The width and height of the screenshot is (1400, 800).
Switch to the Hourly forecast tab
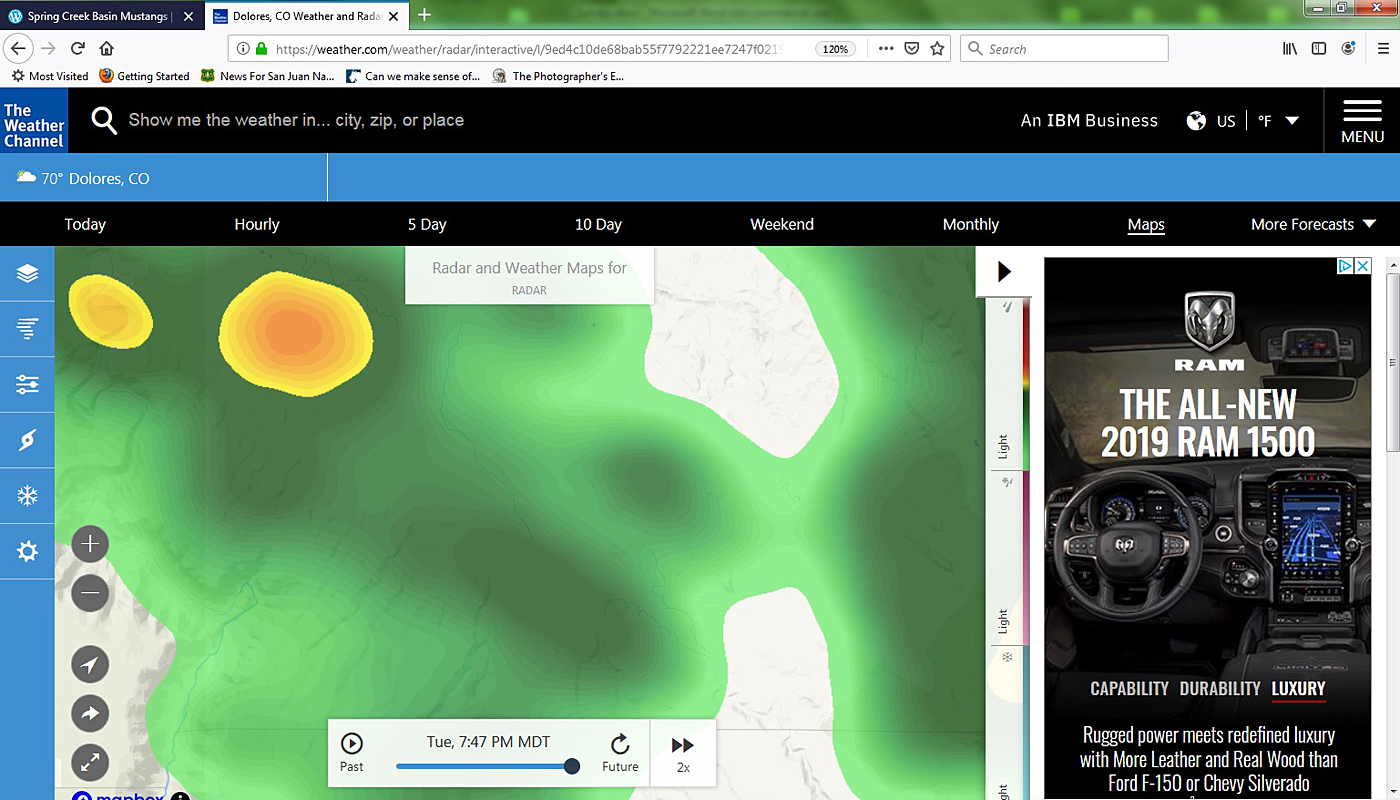257,225
